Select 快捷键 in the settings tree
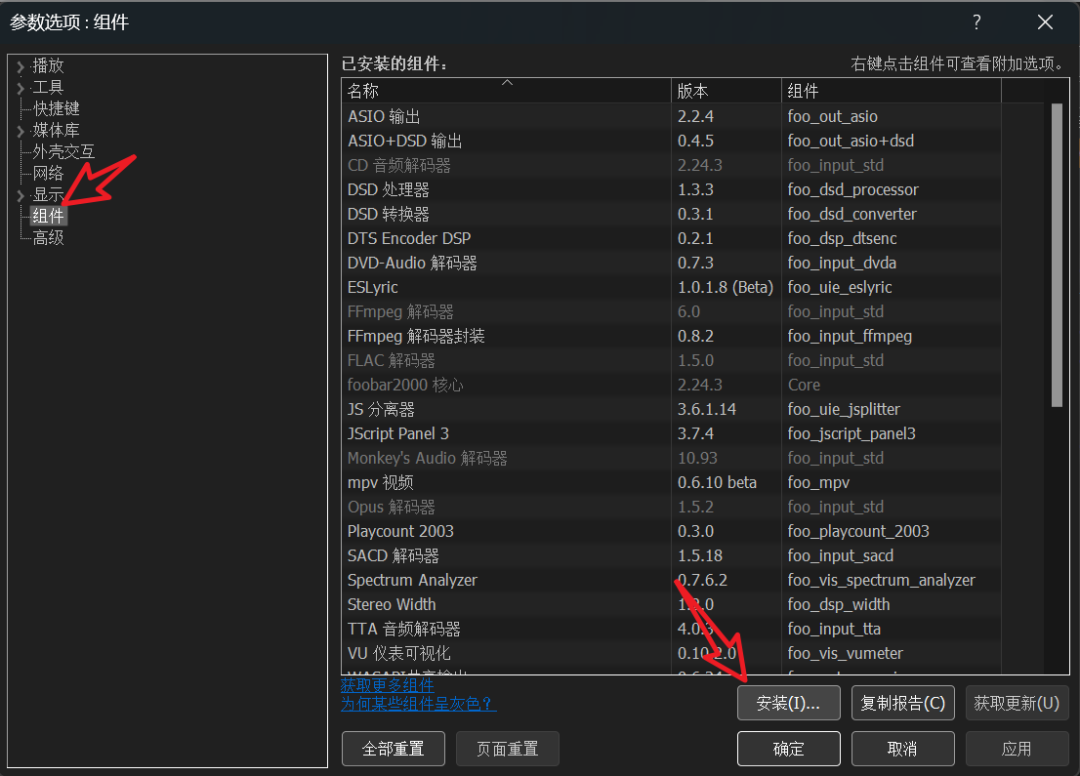The height and width of the screenshot is (776, 1080). tap(56, 109)
